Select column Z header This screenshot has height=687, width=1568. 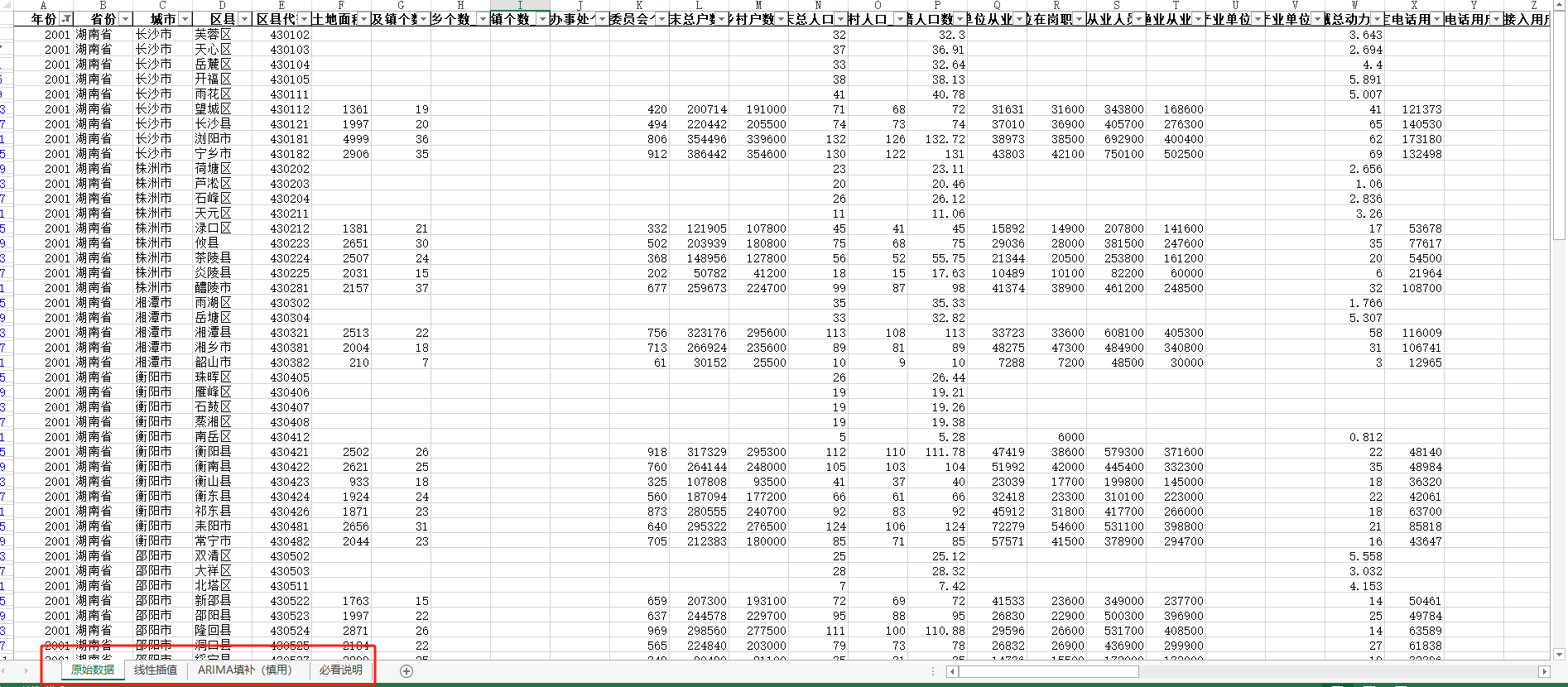1527,5
